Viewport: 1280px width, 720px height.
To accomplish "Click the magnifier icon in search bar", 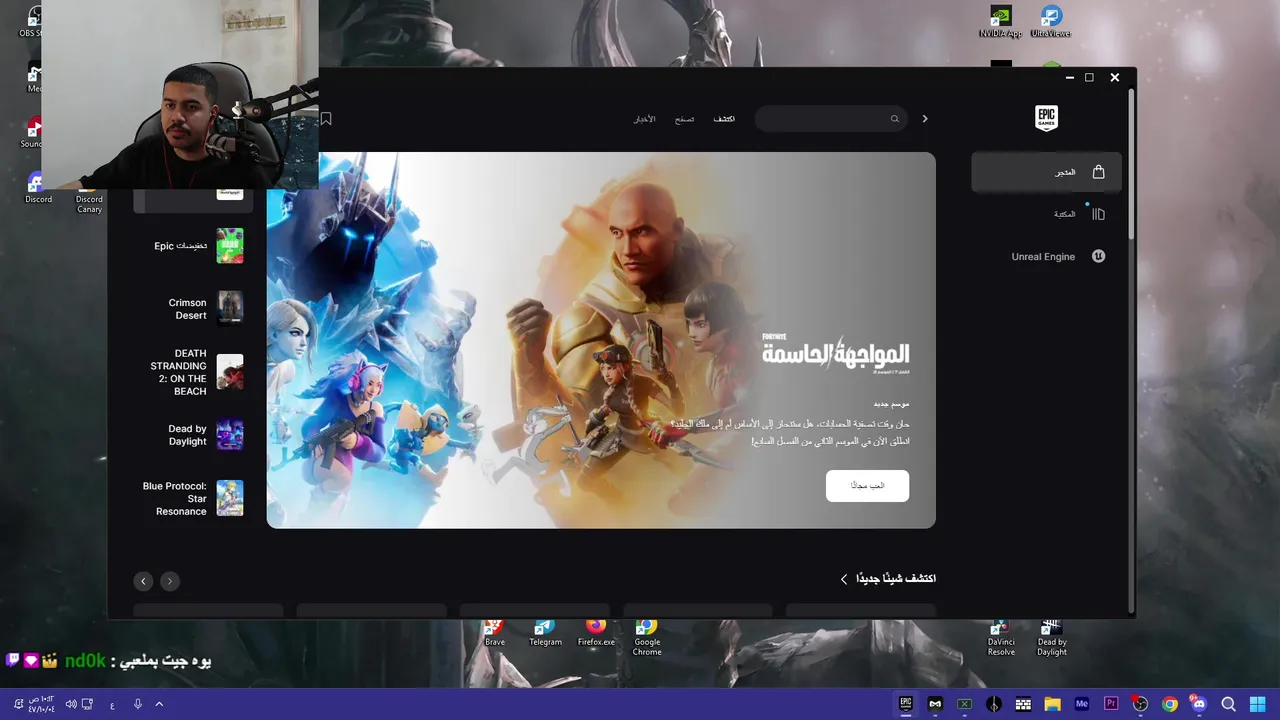I will pyautogui.click(x=895, y=119).
